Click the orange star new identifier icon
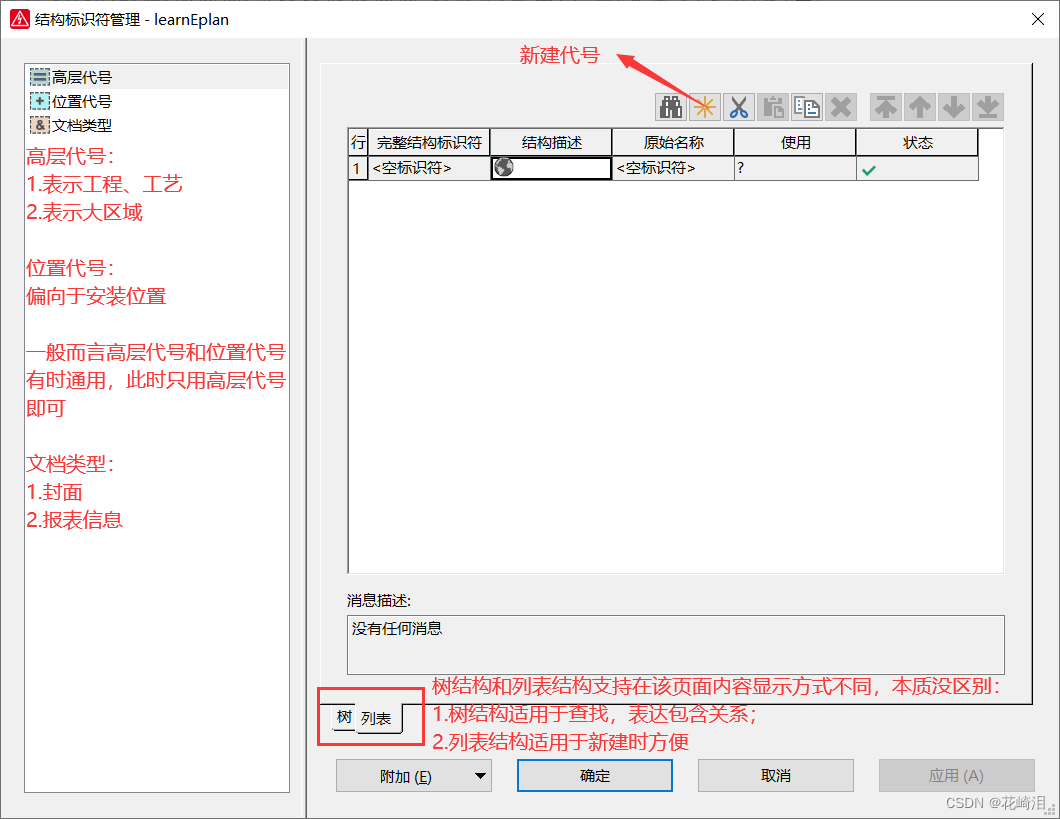 point(705,107)
